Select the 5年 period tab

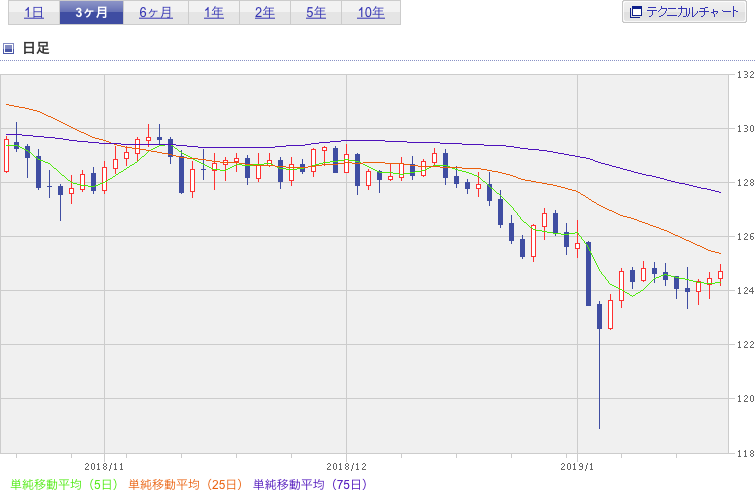pos(316,13)
